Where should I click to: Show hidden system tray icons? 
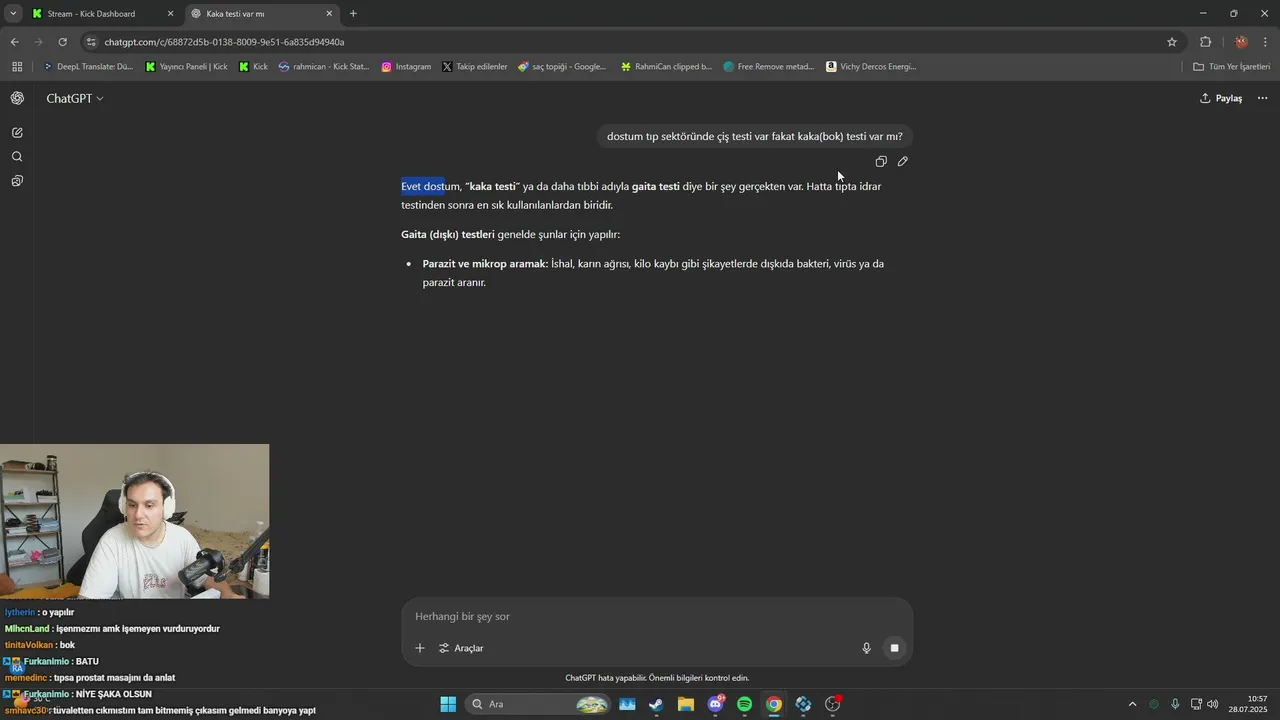click(1132, 704)
